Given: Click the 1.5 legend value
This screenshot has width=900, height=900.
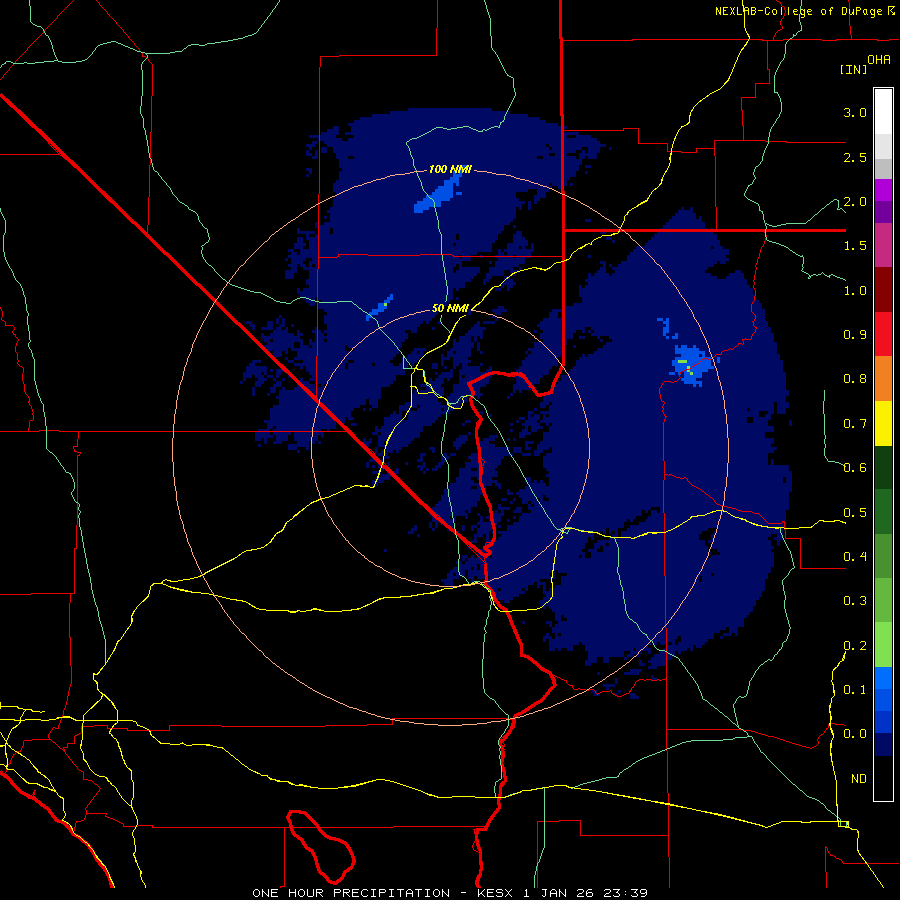Looking at the screenshot, I should click(x=855, y=246).
